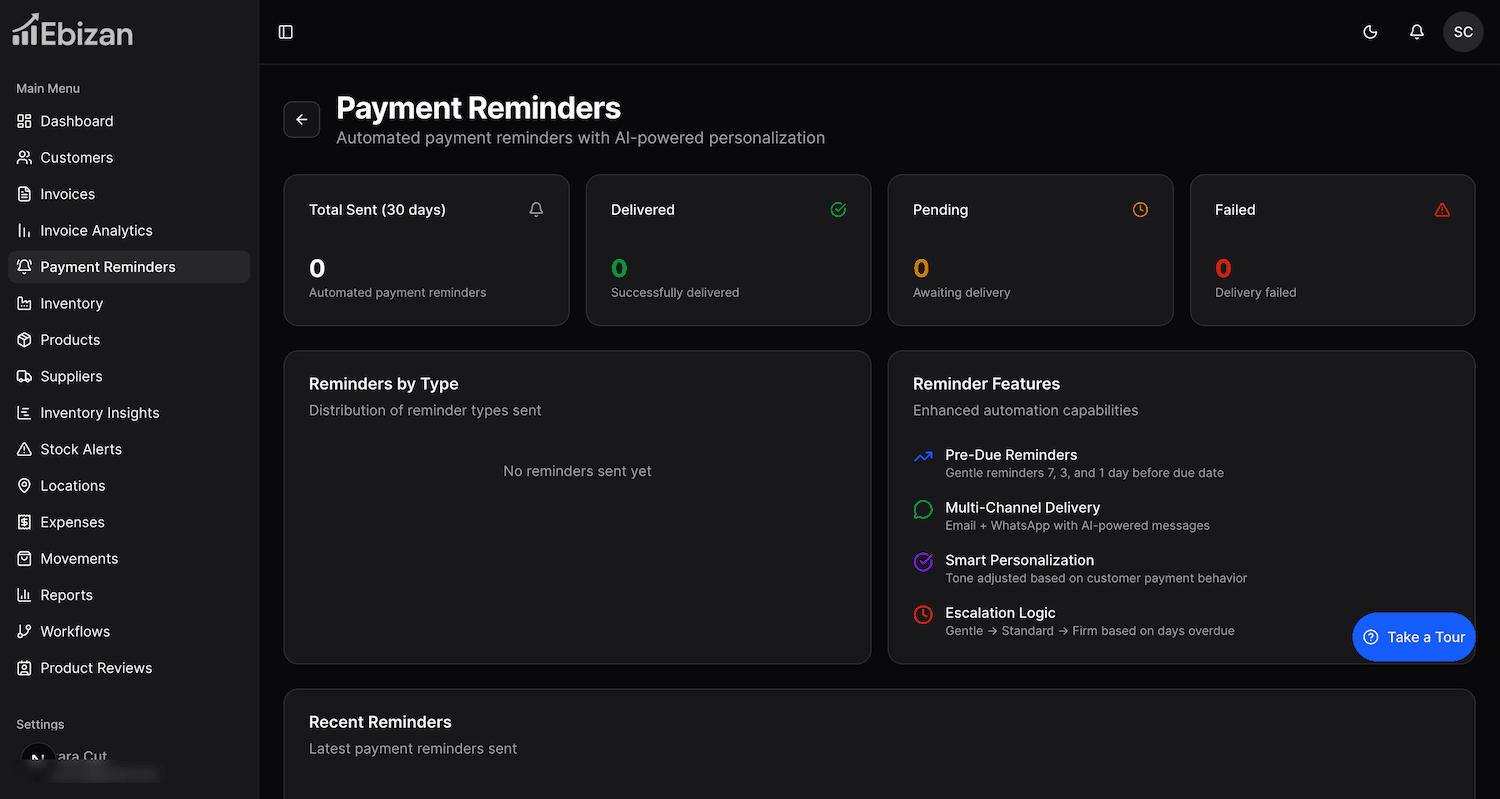Image resolution: width=1500 pixels, height=799 pixels.
Task: Click the Products box icon
Action: coord(25,340)
